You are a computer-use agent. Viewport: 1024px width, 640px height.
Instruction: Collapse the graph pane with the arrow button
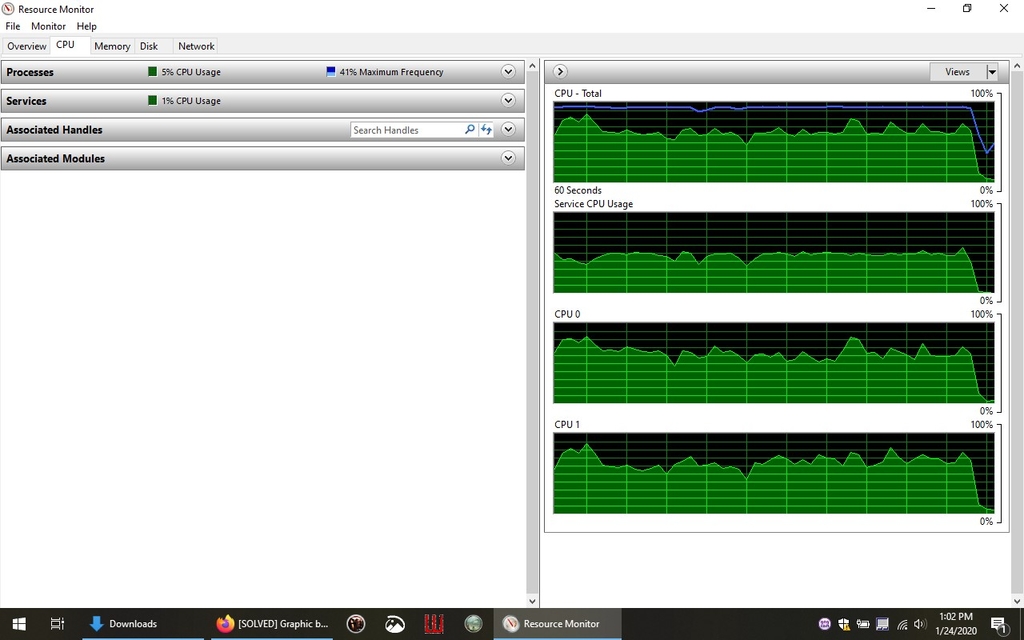point(560,72)
